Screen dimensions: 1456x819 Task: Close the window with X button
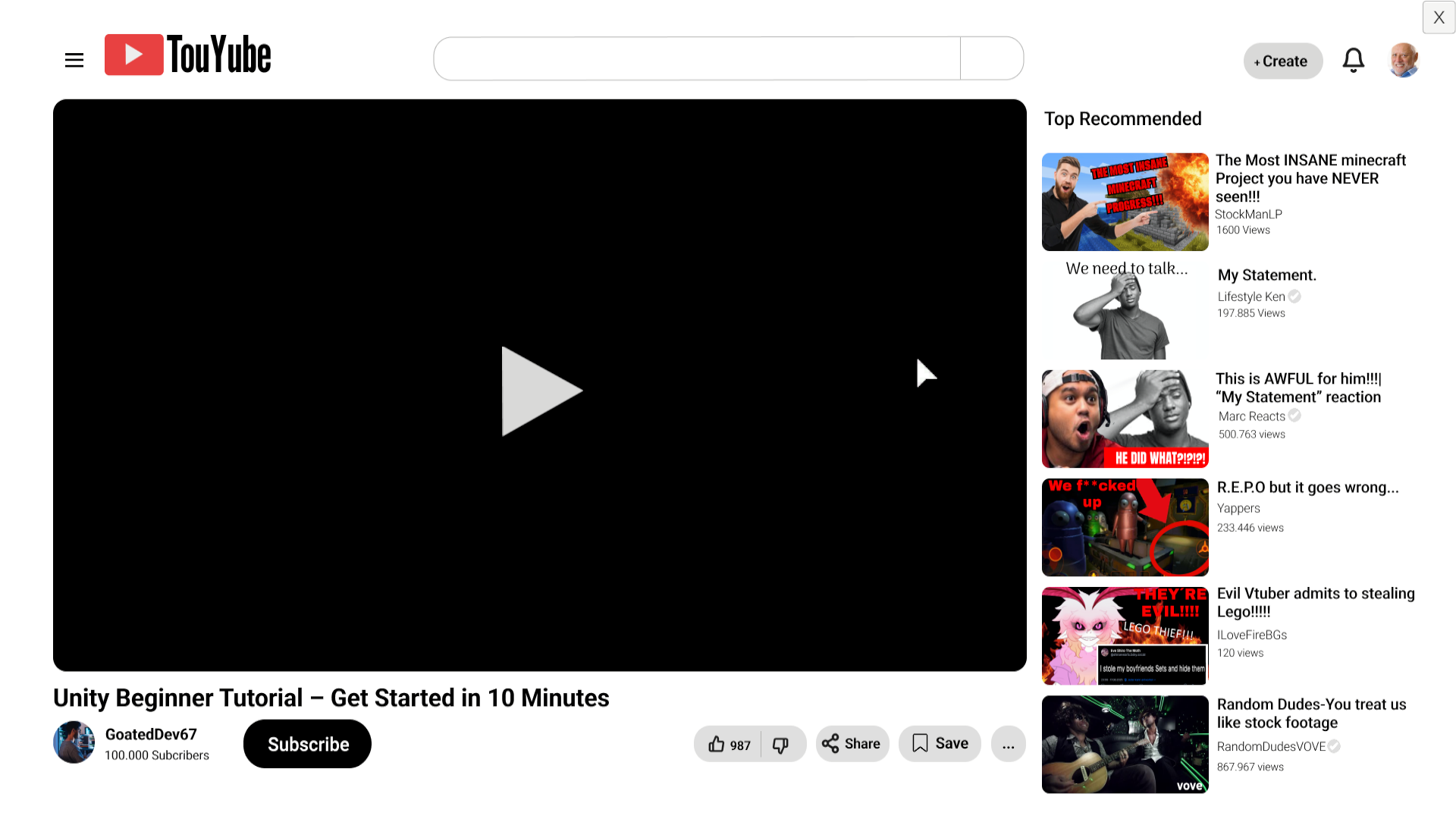(x=1439, y=17)
